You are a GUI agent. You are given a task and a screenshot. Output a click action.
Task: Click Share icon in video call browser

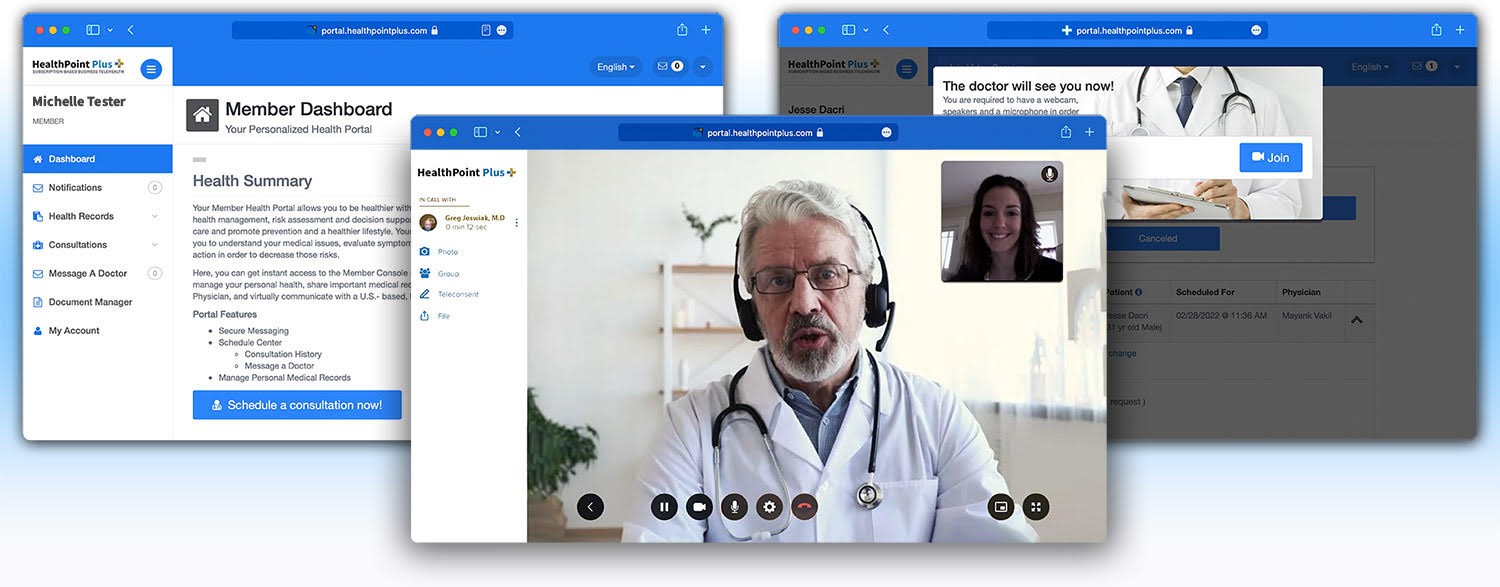[1067, 132]
